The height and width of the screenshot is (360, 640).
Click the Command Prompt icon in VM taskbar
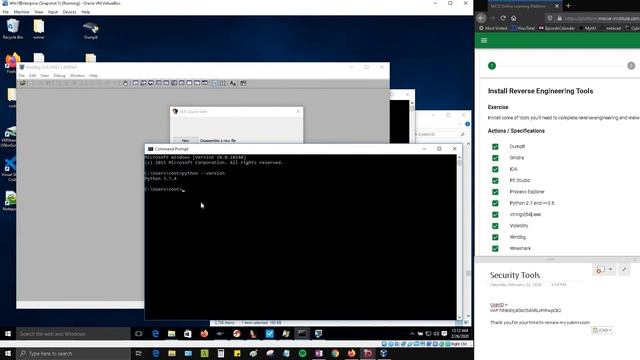pyautogui.click(x=302, y=333)
